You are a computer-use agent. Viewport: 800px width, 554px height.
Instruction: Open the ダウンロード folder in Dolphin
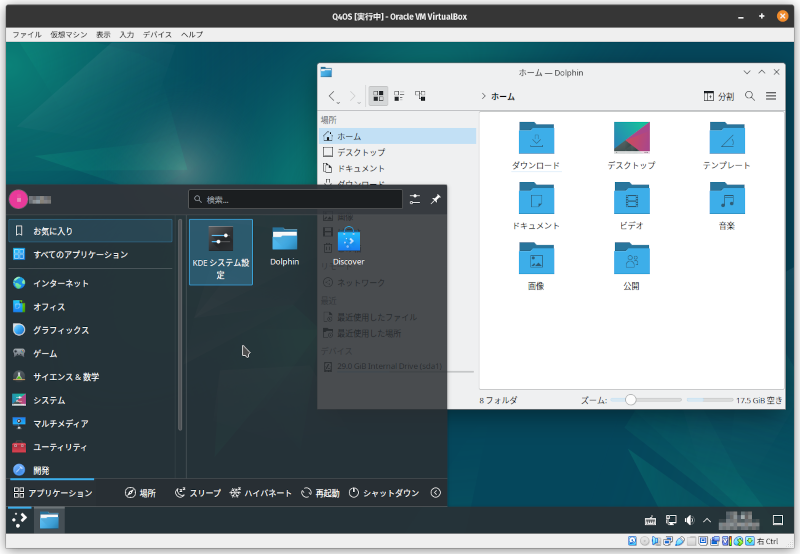(536, 145)
